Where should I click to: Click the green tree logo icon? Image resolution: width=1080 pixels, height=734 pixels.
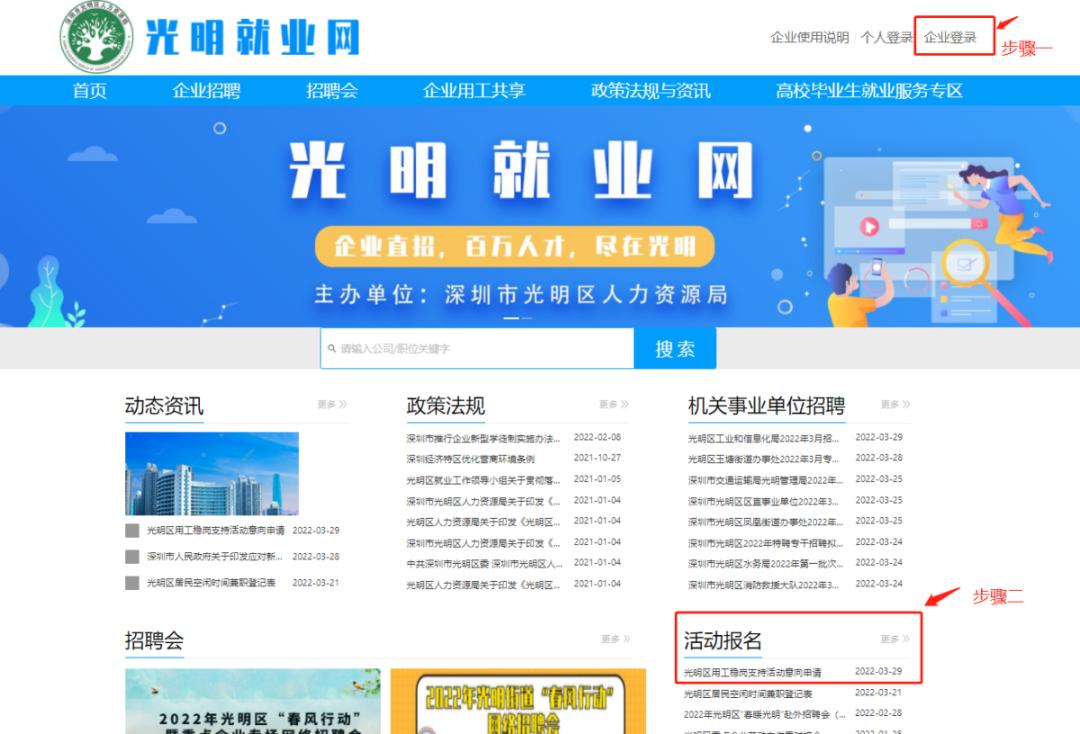pos(97,37)
